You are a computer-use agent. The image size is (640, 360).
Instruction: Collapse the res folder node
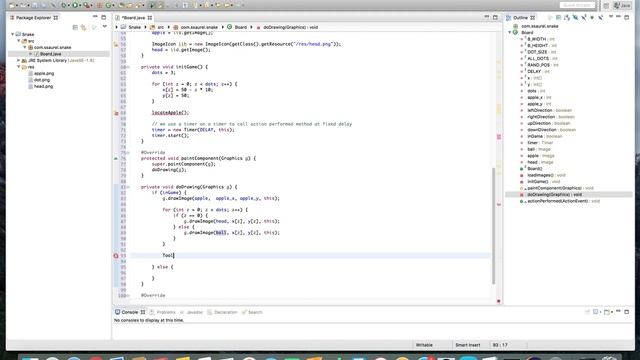pyautogui.click(x=19, y=67)
